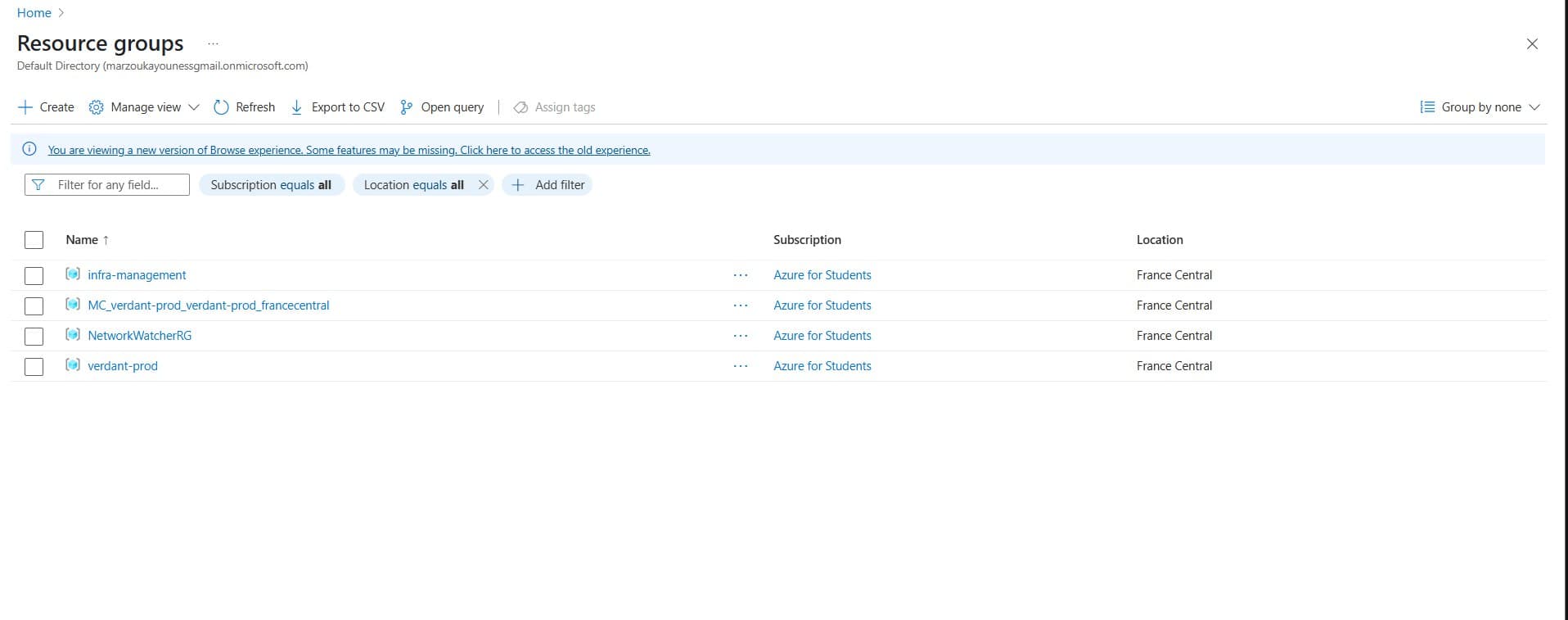The width and height of the screenshot is (1568, 620).
Task: Toggle the select-all checkbox in header
Action: (34, 240)
